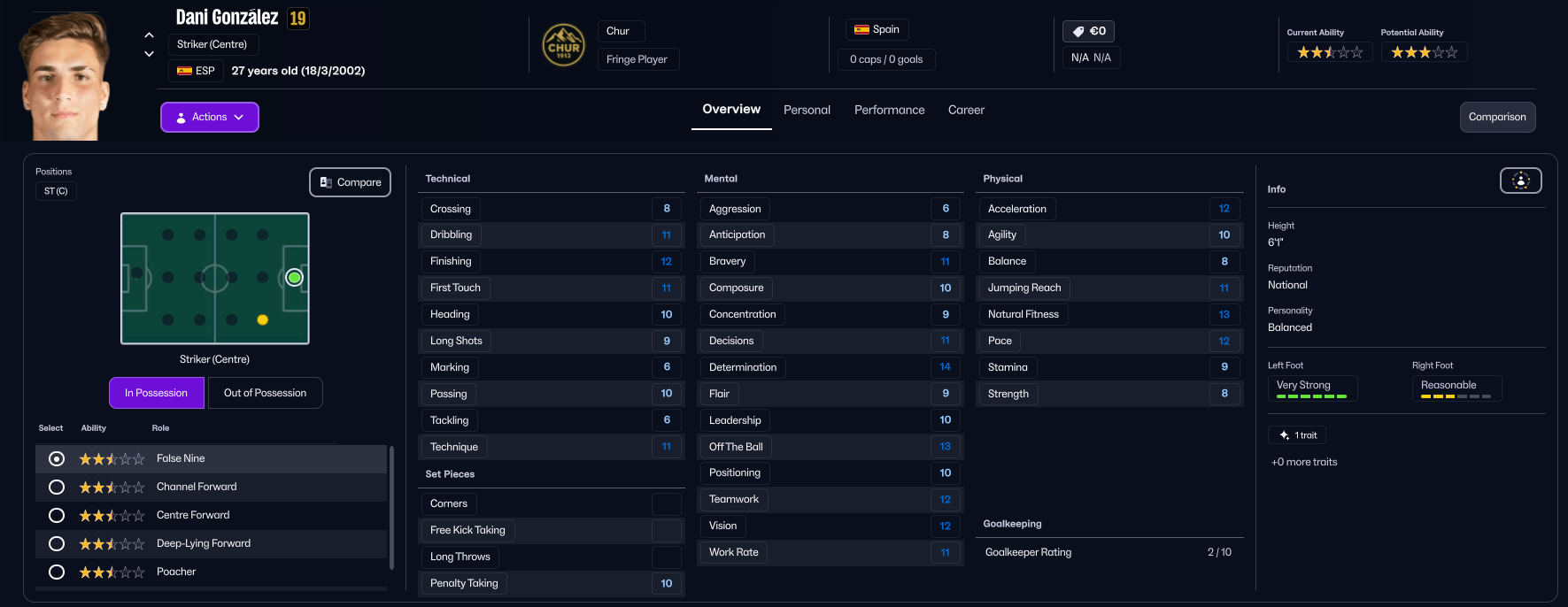The image size is (1568, 607).
Task: Click the highlighted striker position dot on pitch
Action: pos(295,278)
